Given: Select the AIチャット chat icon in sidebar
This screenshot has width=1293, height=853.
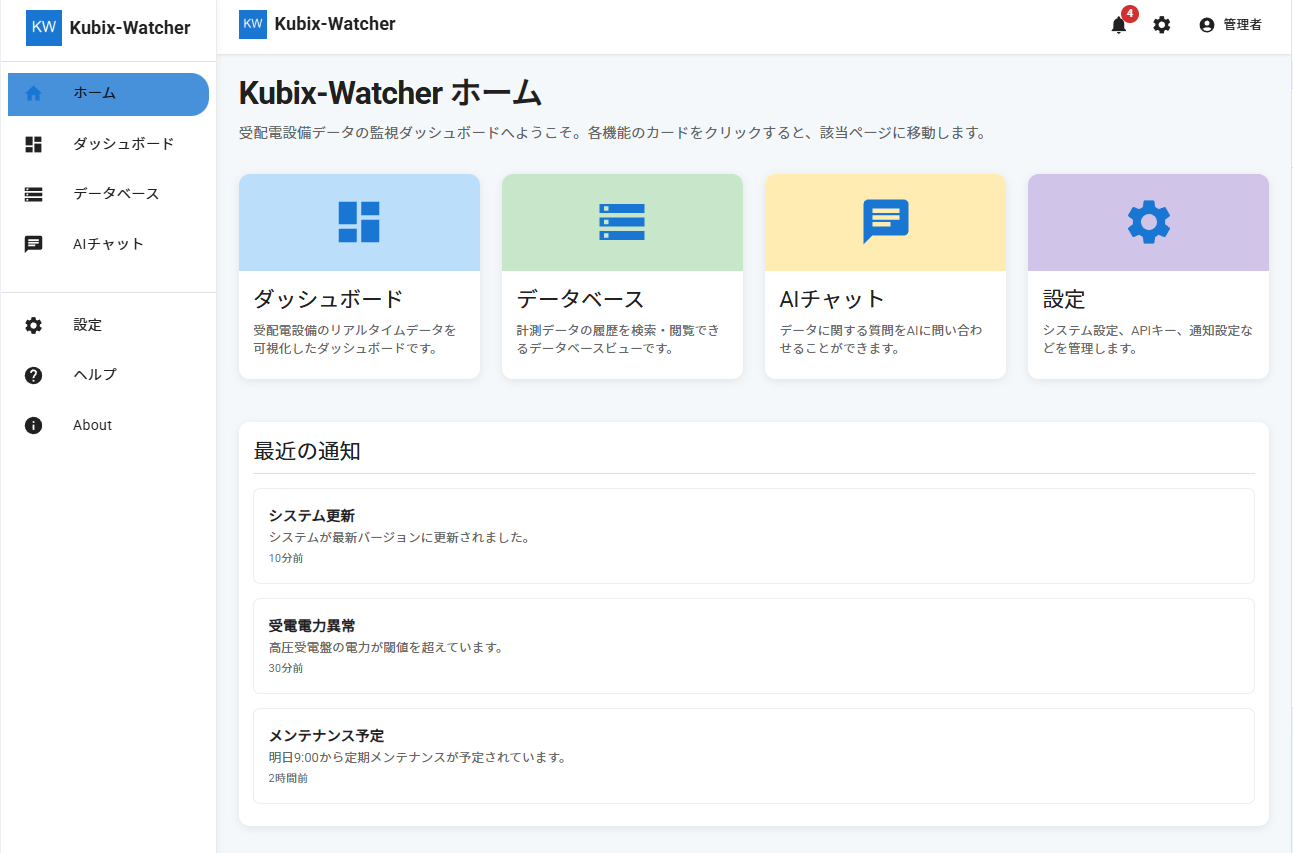Looking at the screenshot, I should click(x=33, y=243).
